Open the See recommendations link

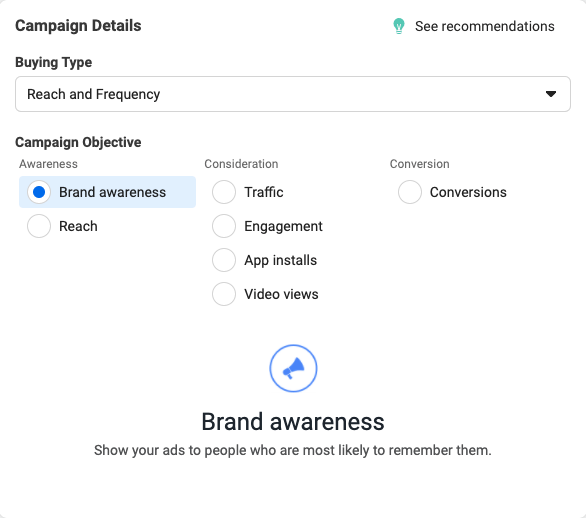[484, 26]
